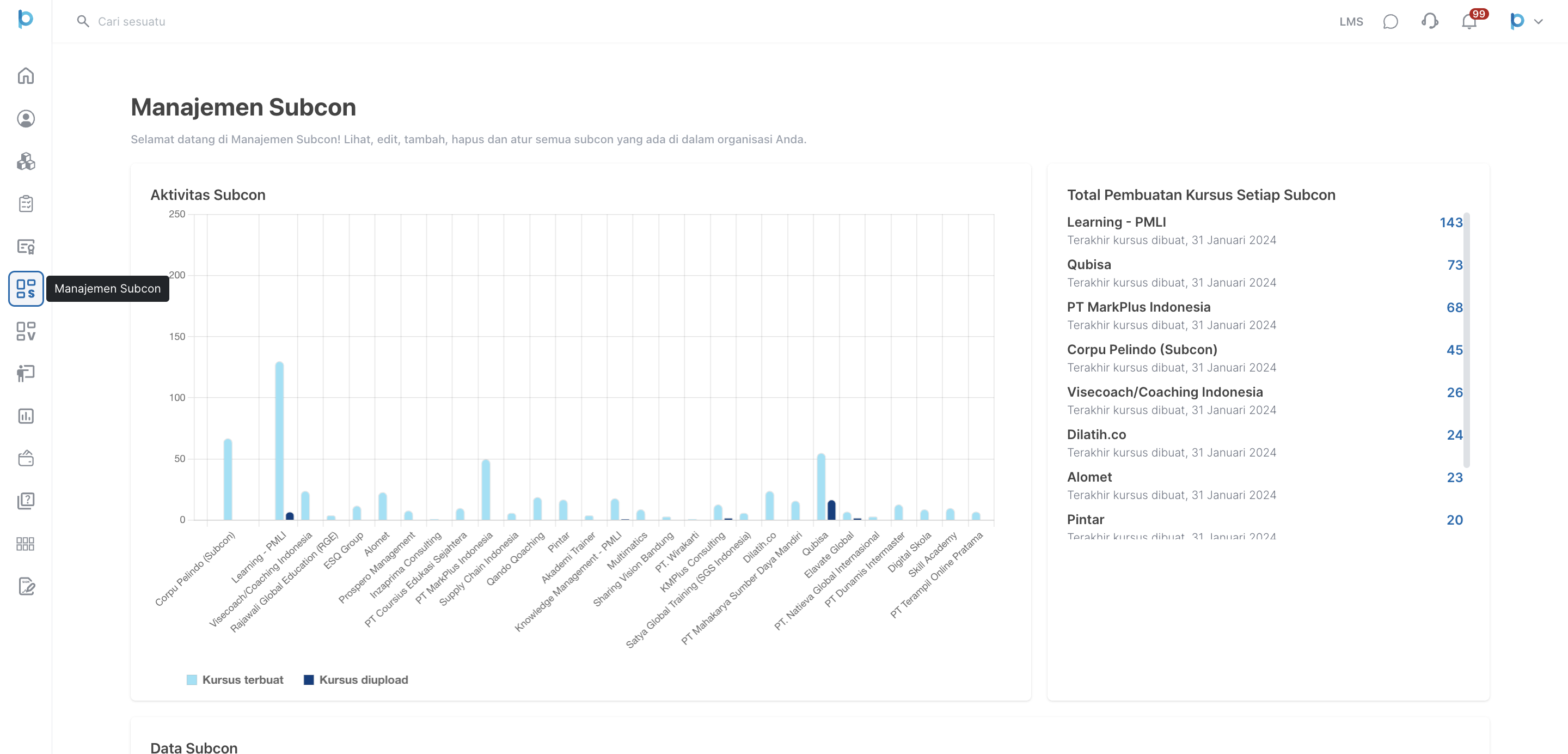Screen dimensions: 1568x754
Task: Expand the account dropdown chevron
Action: (1538, 21)
